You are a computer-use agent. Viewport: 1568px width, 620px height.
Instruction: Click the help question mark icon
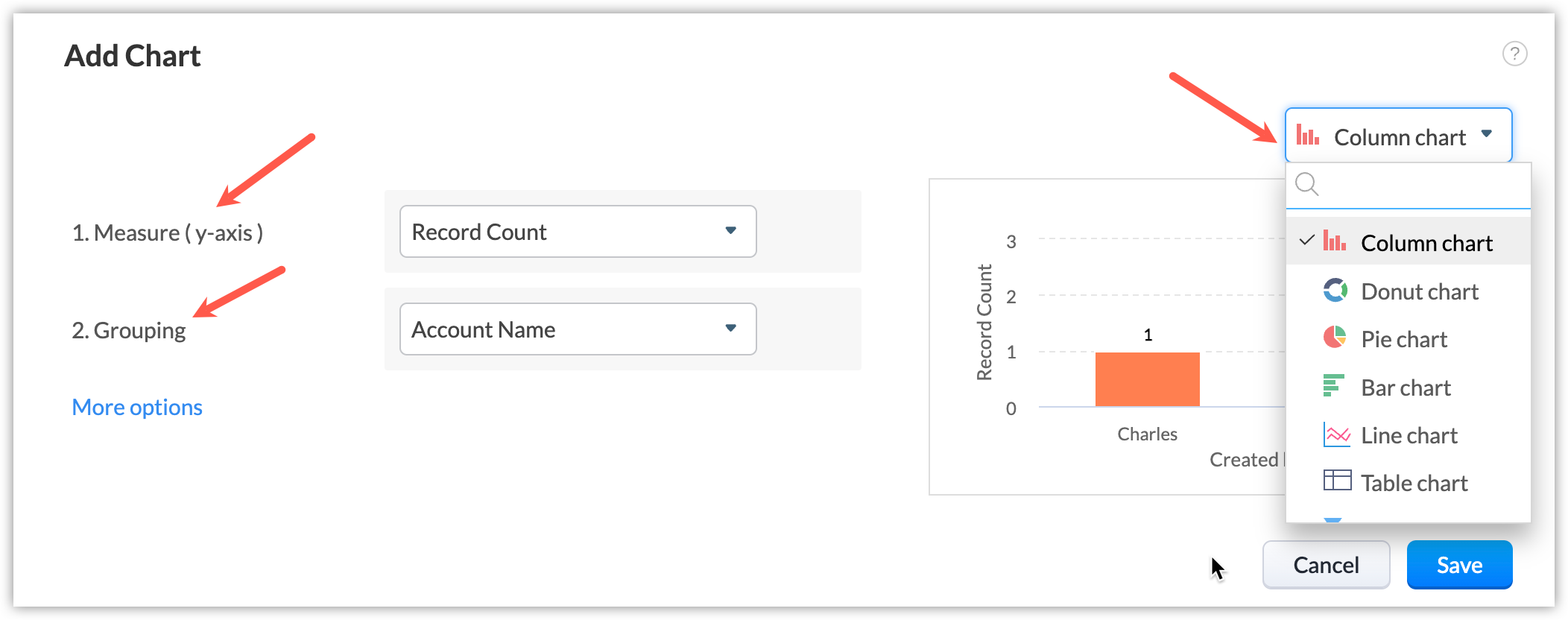pyautogui.click(x=1514, y=54)
